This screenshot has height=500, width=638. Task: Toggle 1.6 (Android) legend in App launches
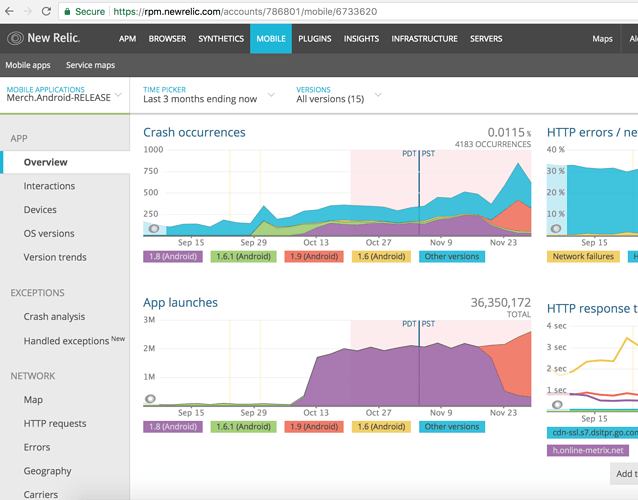click(381, 427)
